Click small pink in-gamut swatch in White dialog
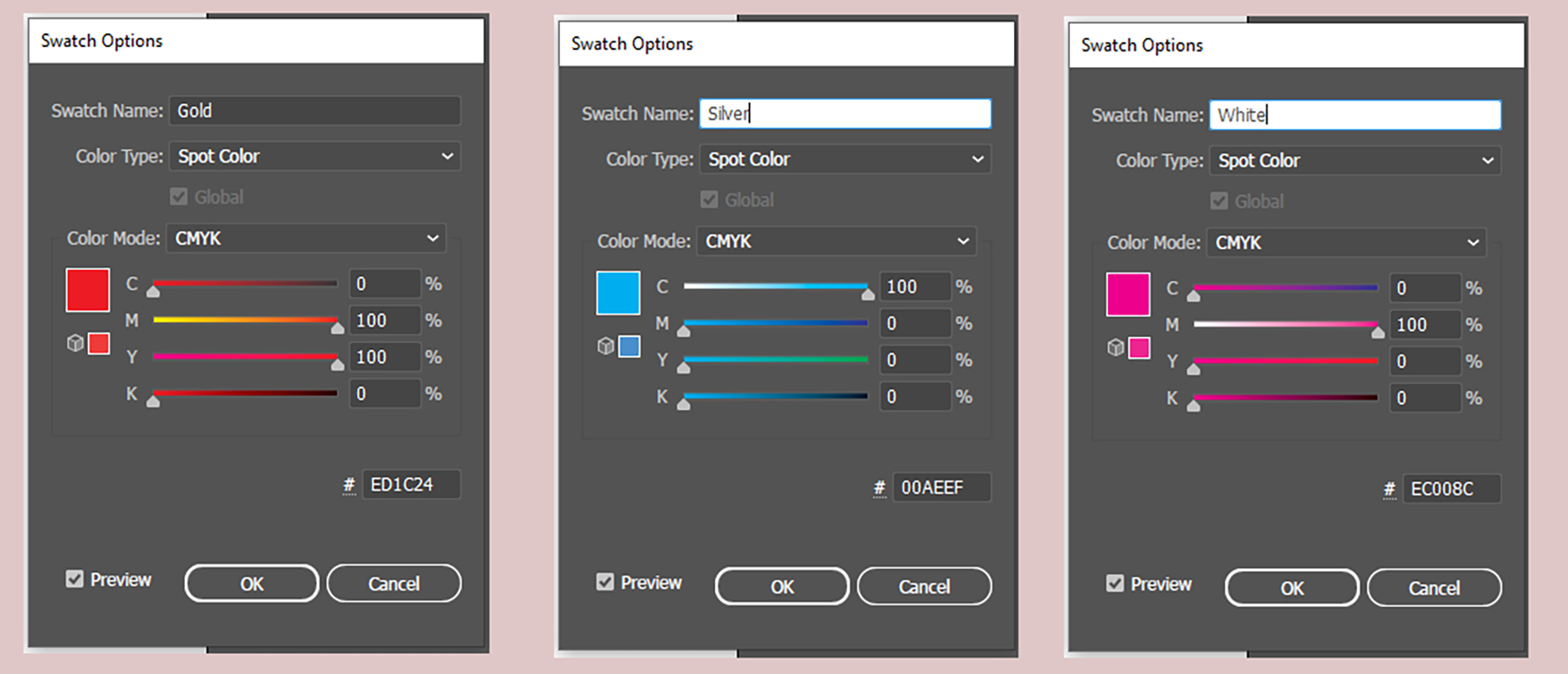Viewport: 1568px width, 674px height. pyautogui.click(x=1139, y=348)
